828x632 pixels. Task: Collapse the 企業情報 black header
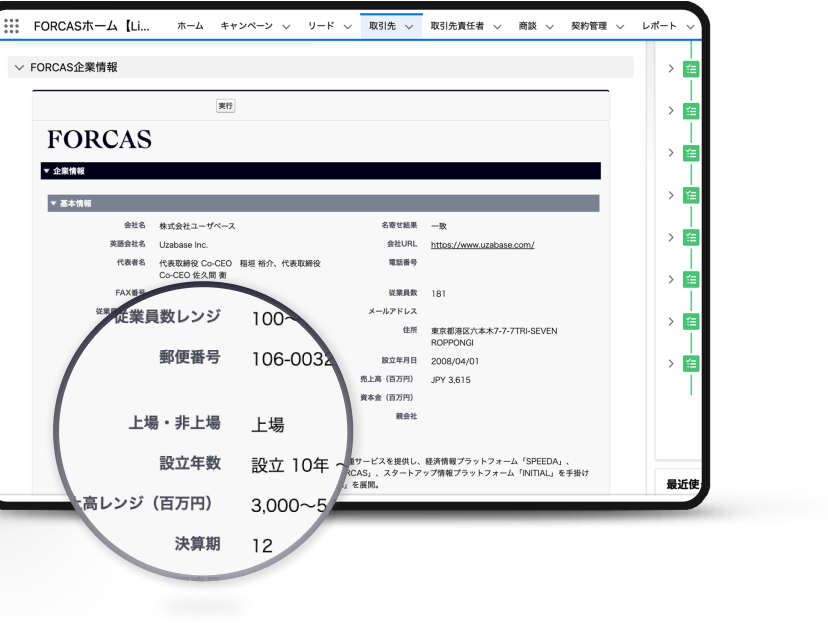pyautogui.click(x=321, y=171)
